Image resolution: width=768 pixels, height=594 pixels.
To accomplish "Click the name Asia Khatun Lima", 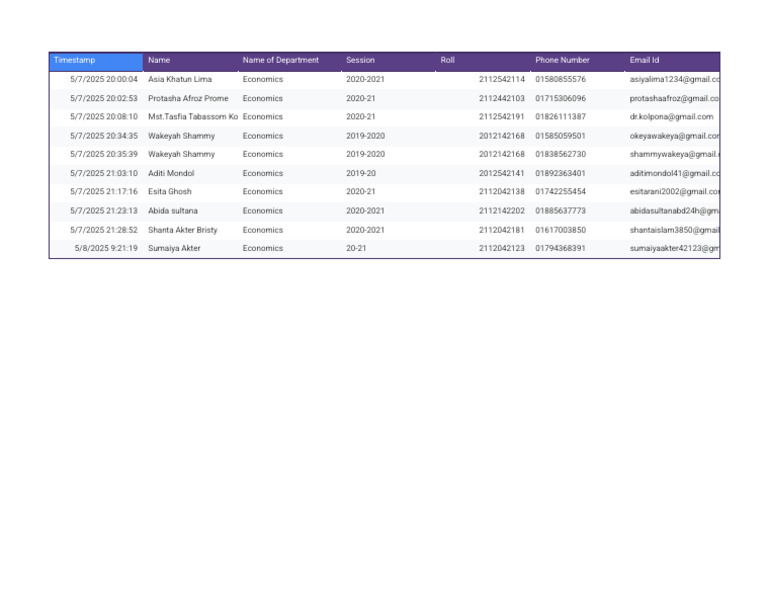I will (180, 79).
